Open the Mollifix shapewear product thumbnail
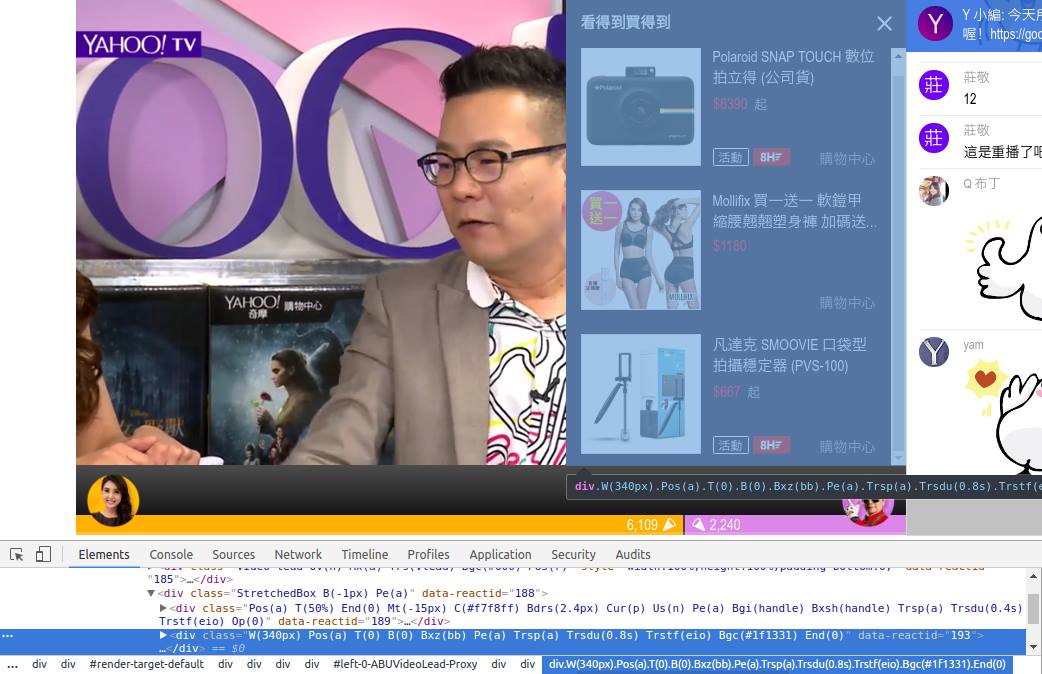1042x674 pixels. pyautogui.click(x=641, y=250)
